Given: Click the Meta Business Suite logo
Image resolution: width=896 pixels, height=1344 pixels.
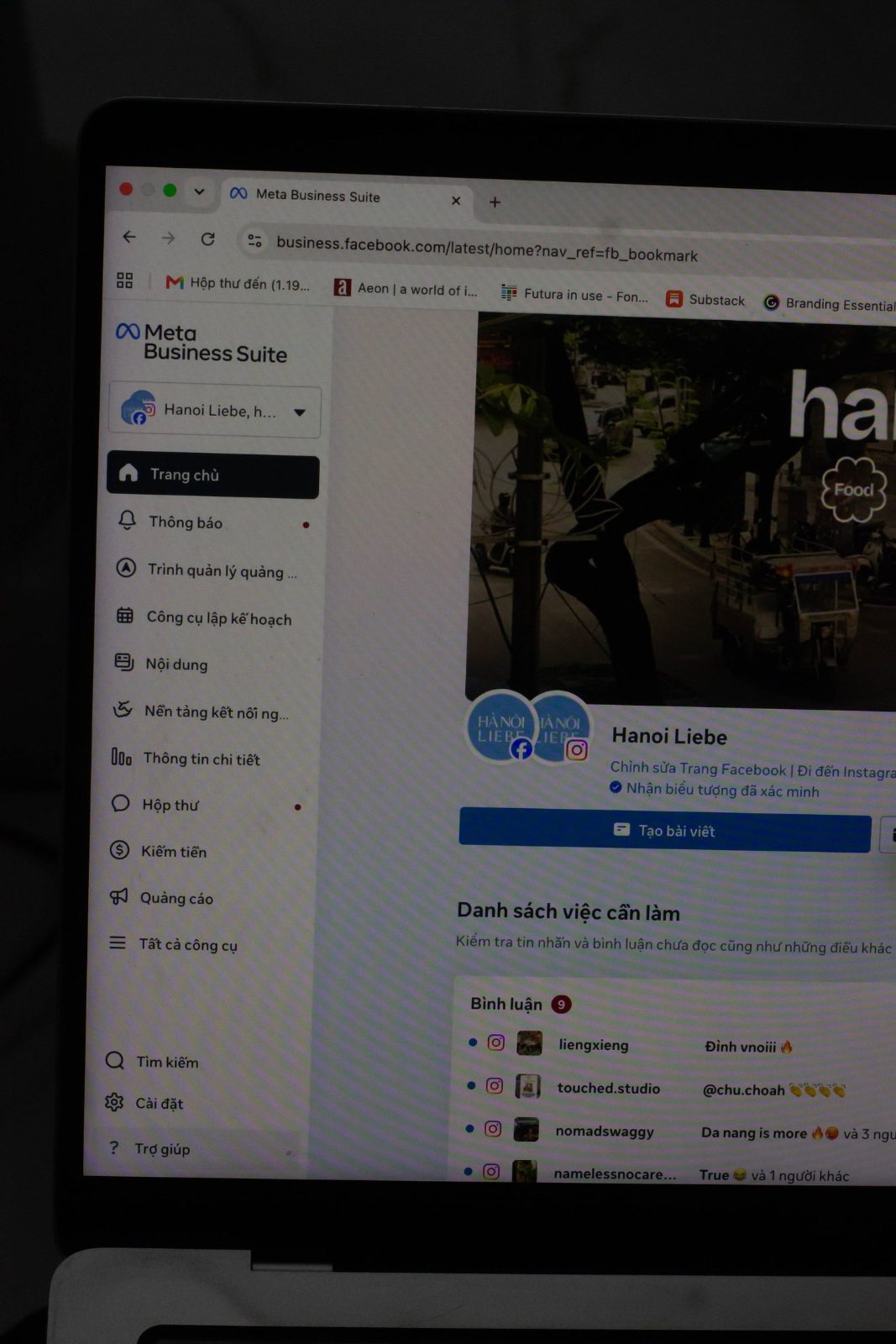Looking at the screenshot, I should click(202, 343).
